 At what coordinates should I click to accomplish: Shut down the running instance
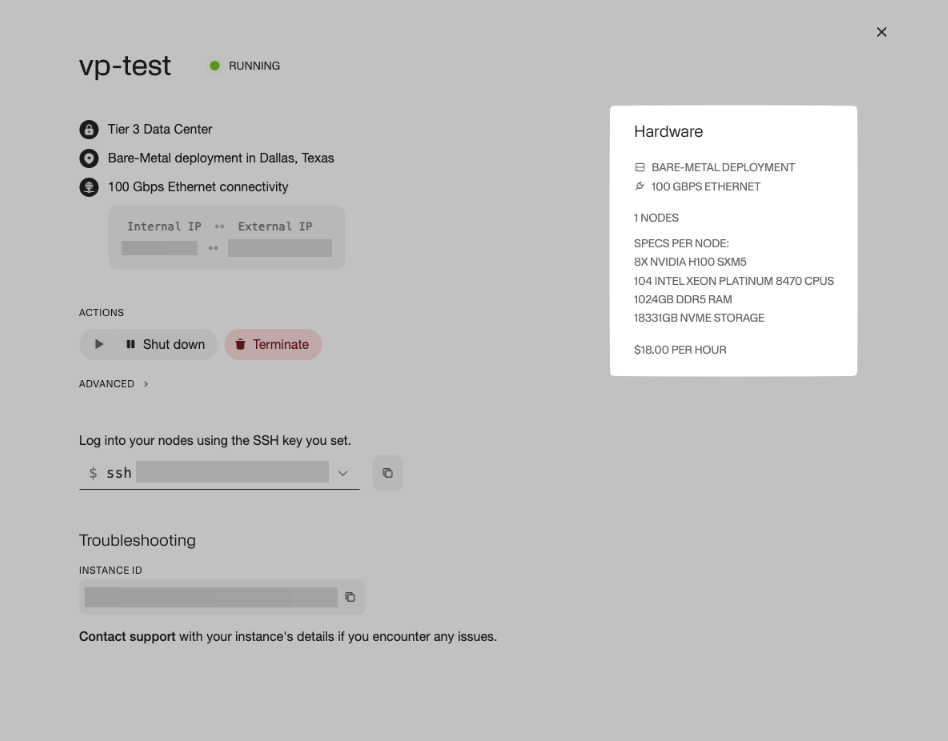(x=164, y=344)
